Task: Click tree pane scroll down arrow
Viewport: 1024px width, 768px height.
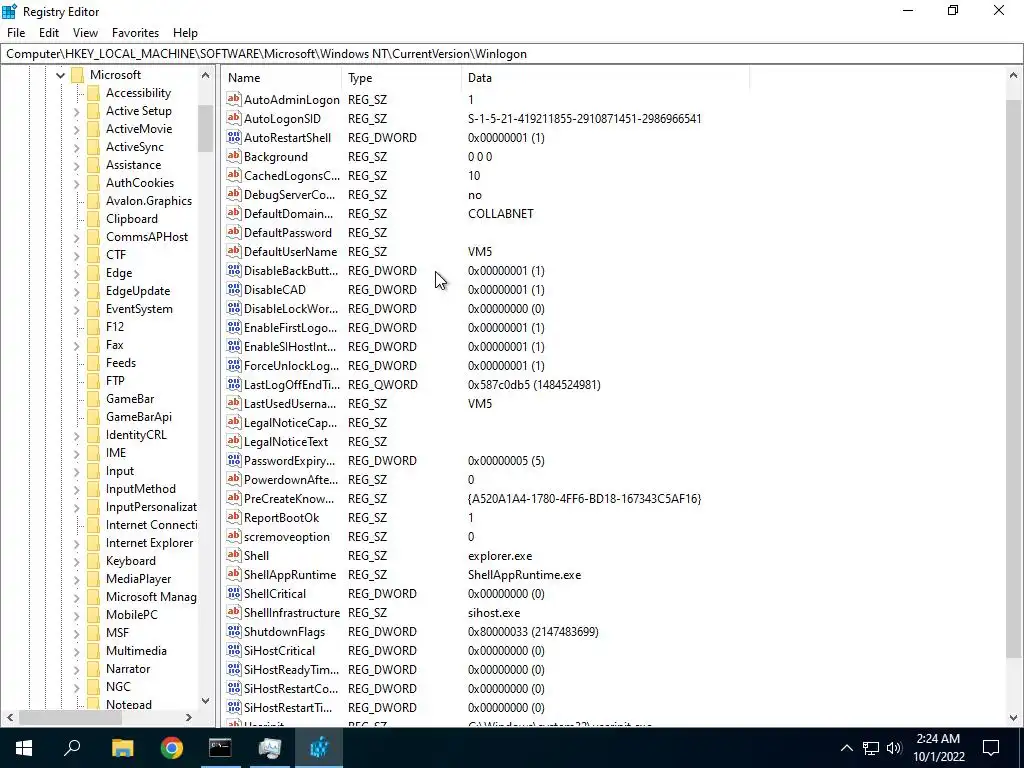Action: tap(206, 701)
